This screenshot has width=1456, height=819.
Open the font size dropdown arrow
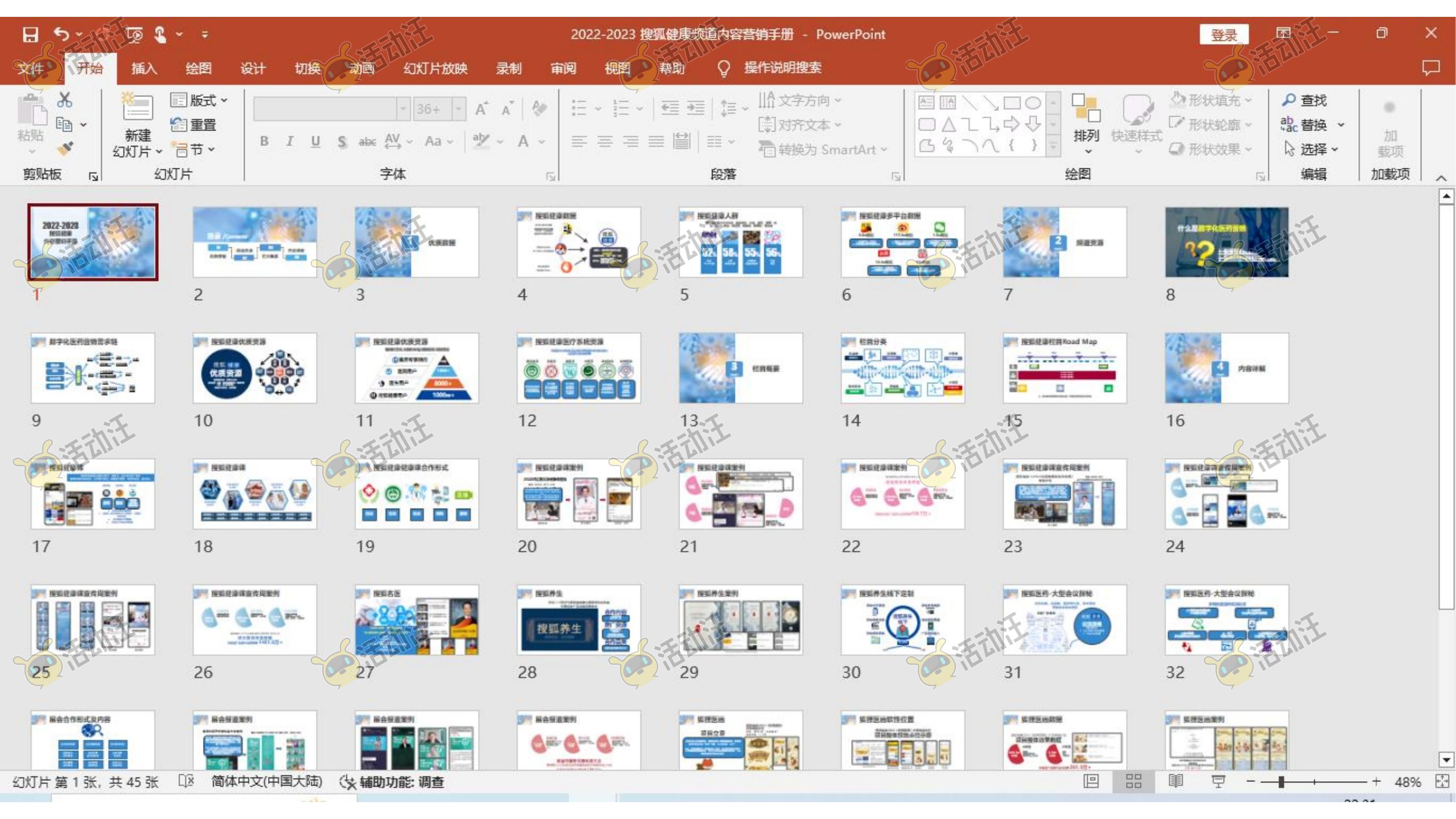(x=459, y=109)
